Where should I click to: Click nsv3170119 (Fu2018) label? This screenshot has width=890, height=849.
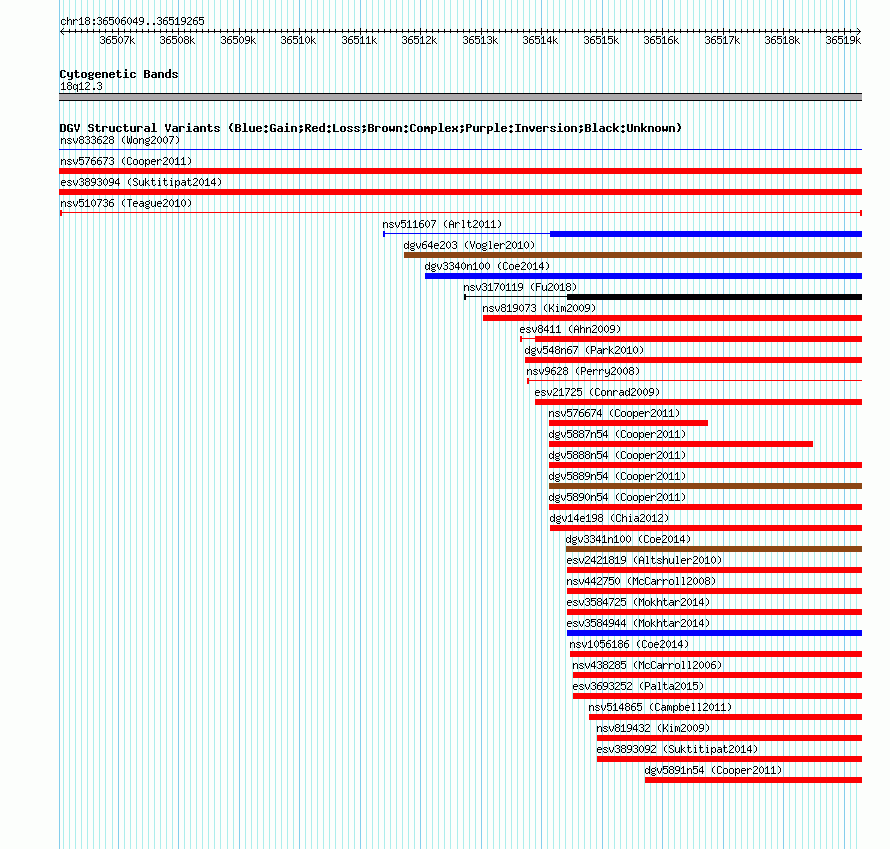click(x=520, y=287)
